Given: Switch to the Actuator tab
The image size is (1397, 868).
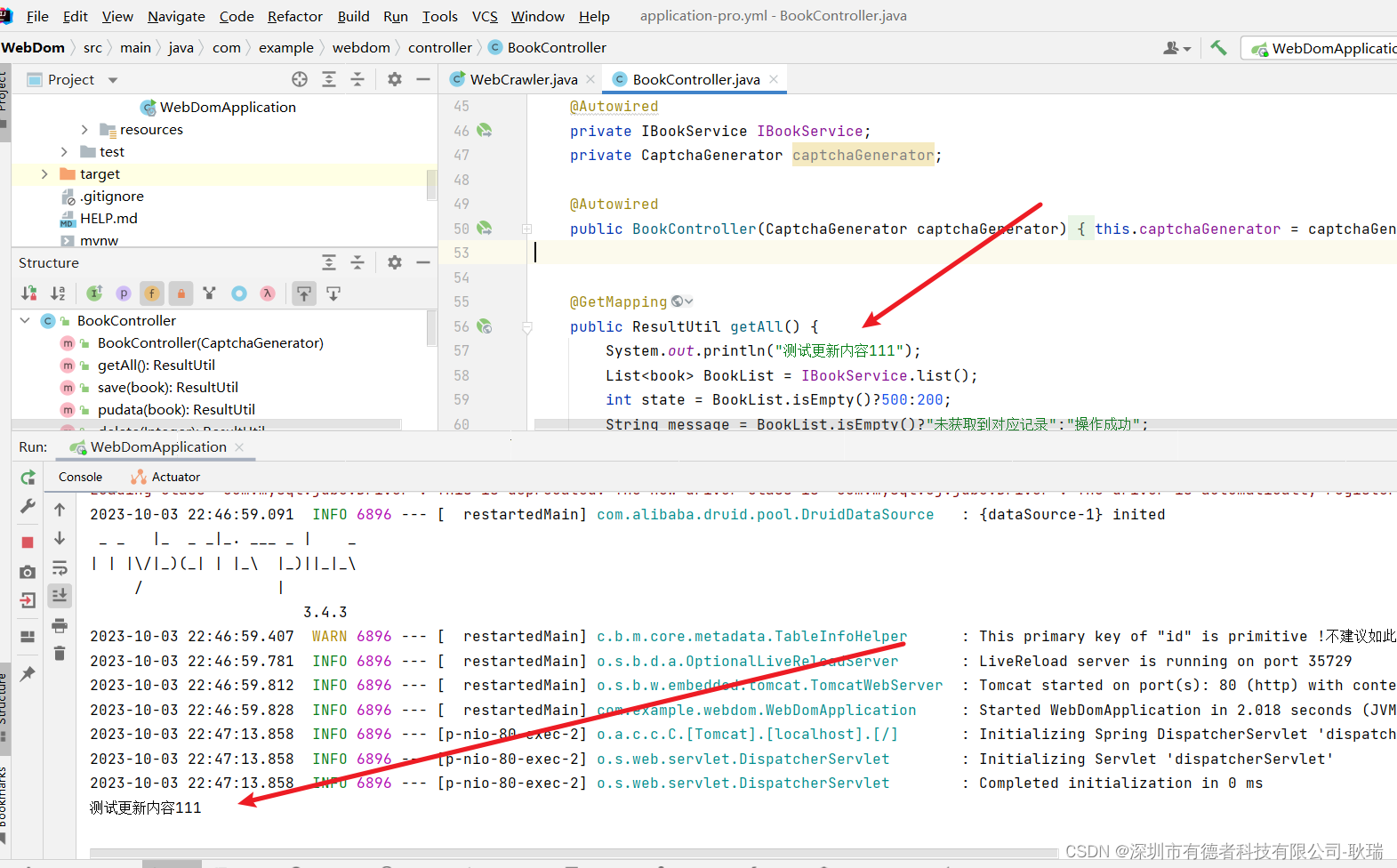Looking at the screenshot, I should pyautogui.click(x=166, y=478).
